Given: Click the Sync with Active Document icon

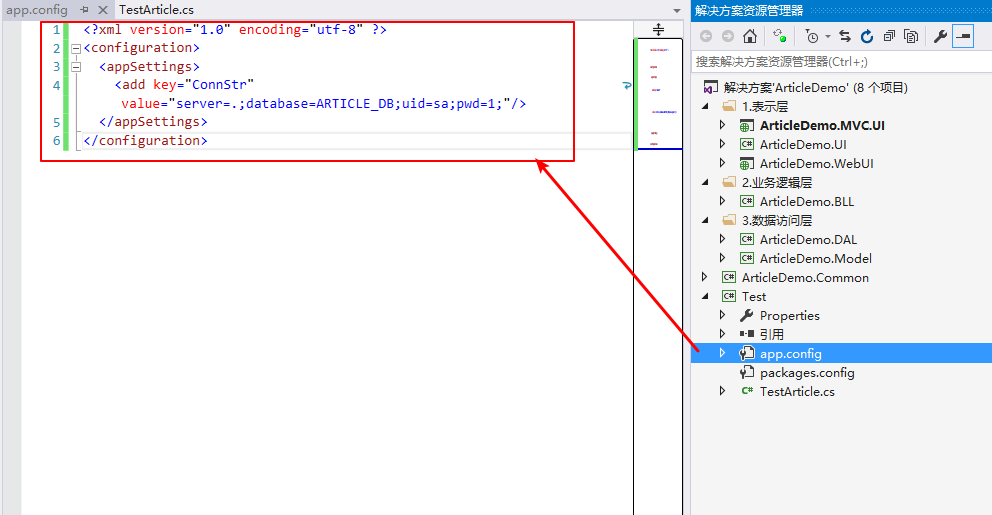Looking at the screenshot, I should click(845, 36).
